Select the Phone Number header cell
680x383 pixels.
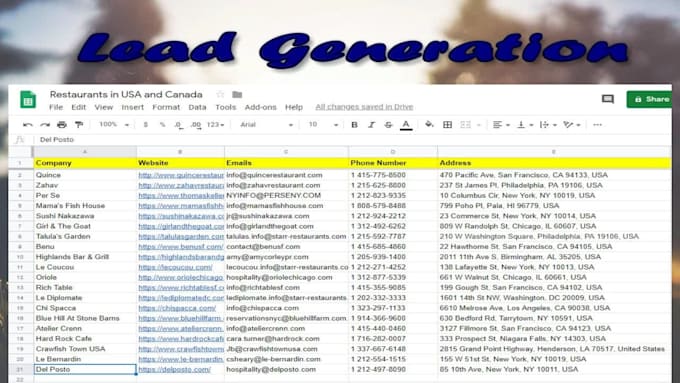pos(392,163)
